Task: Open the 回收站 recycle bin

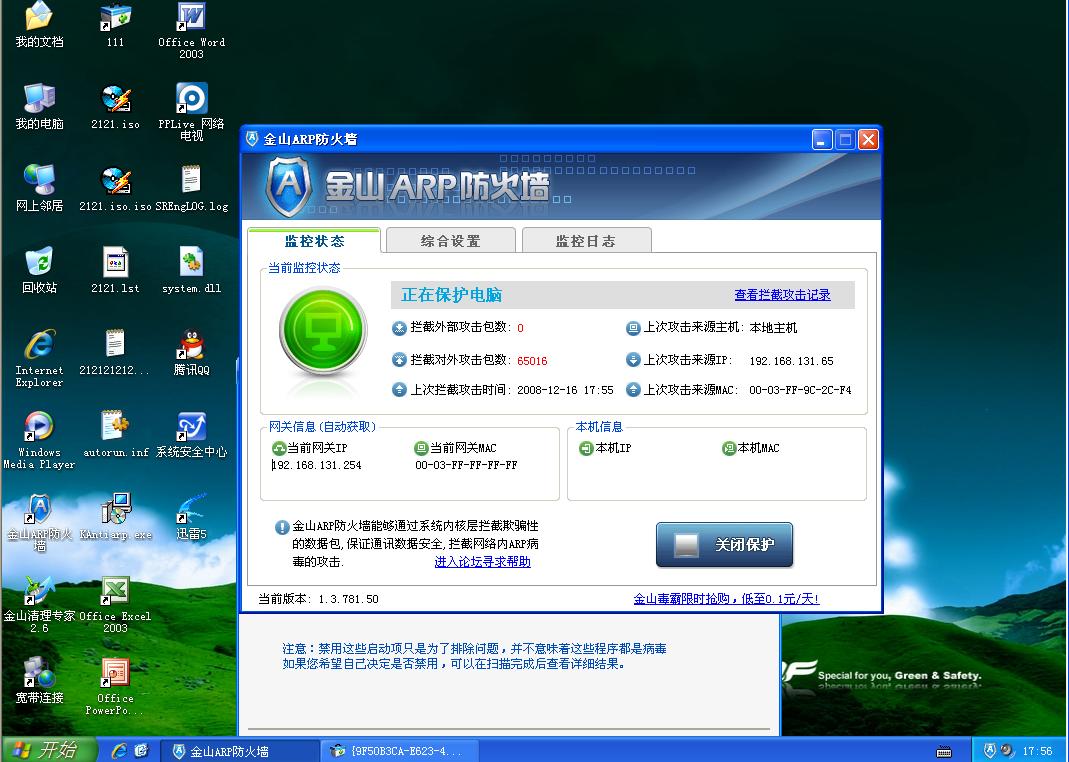Action: pos(39,270)
